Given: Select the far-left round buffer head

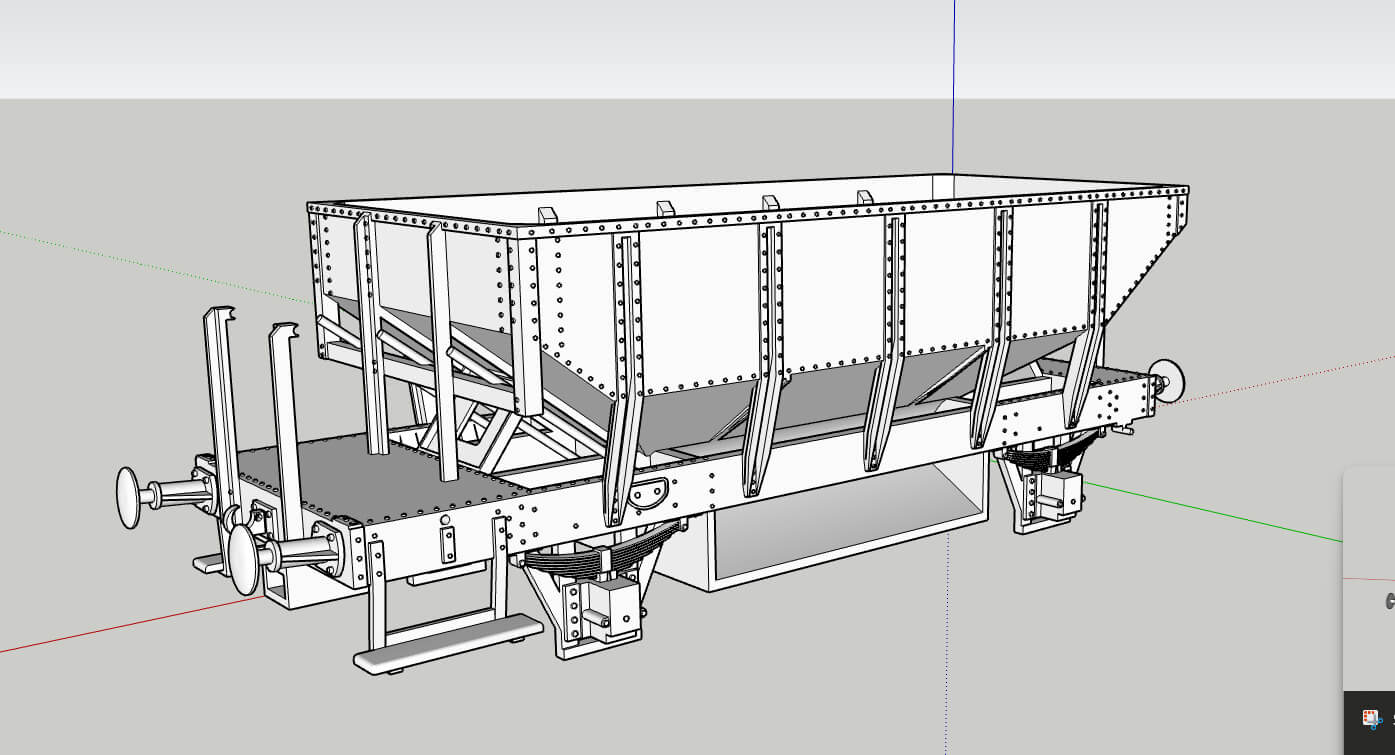Looking at the screenshot, I should [x=129, y=496].
